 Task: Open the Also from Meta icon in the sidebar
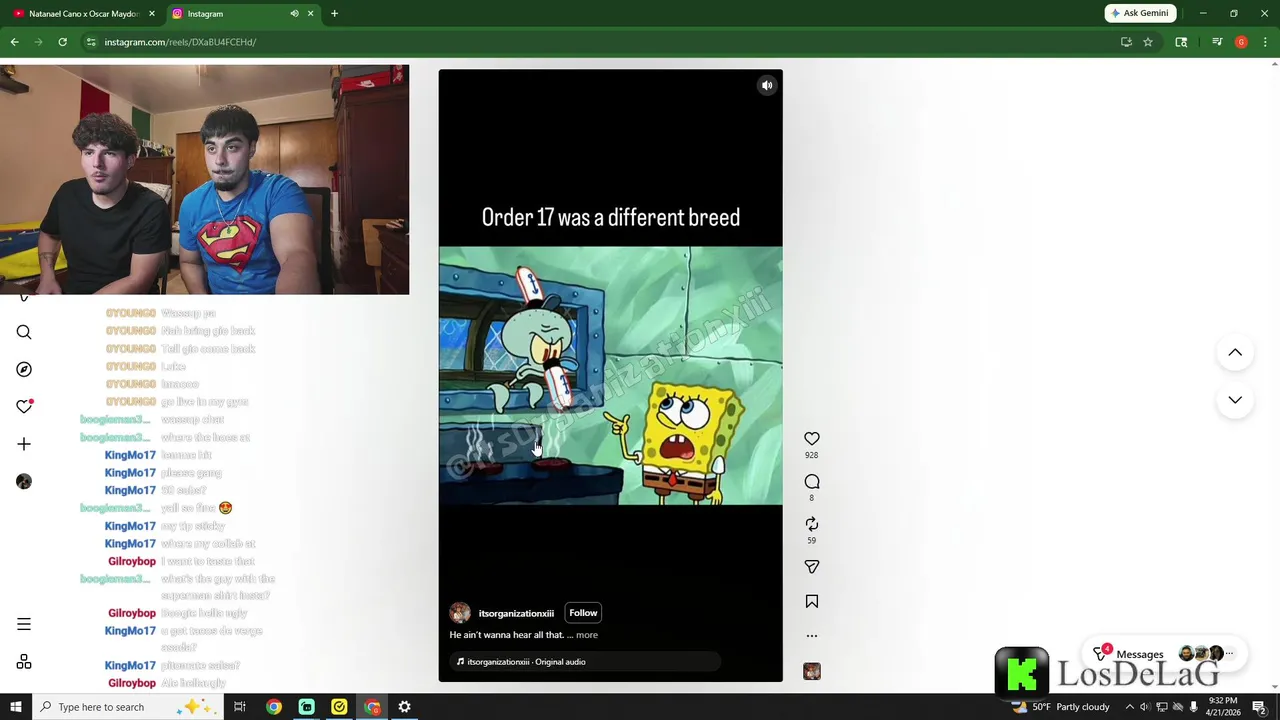click(24, 662)
